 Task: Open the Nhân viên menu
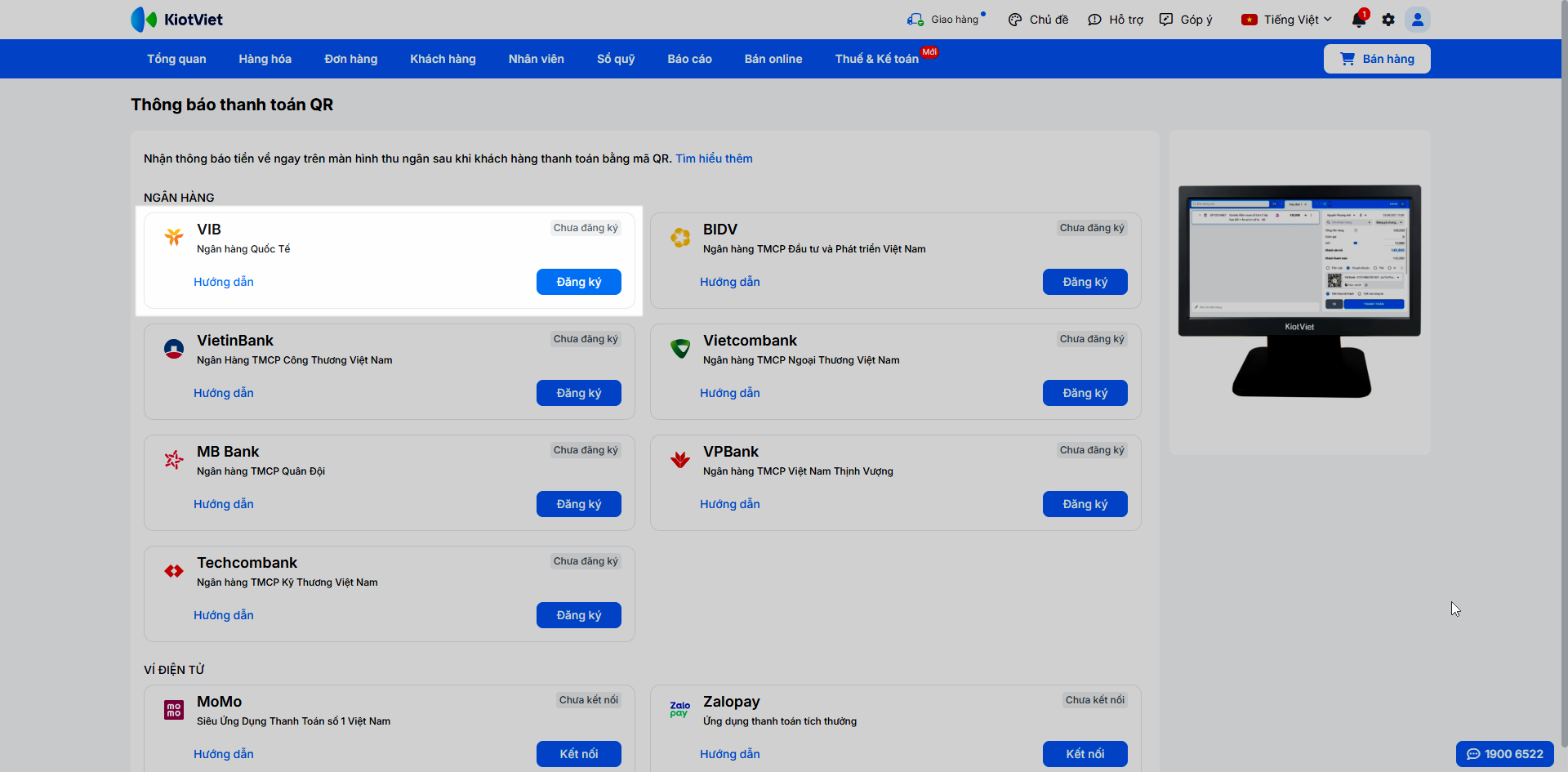click(537, 59)
